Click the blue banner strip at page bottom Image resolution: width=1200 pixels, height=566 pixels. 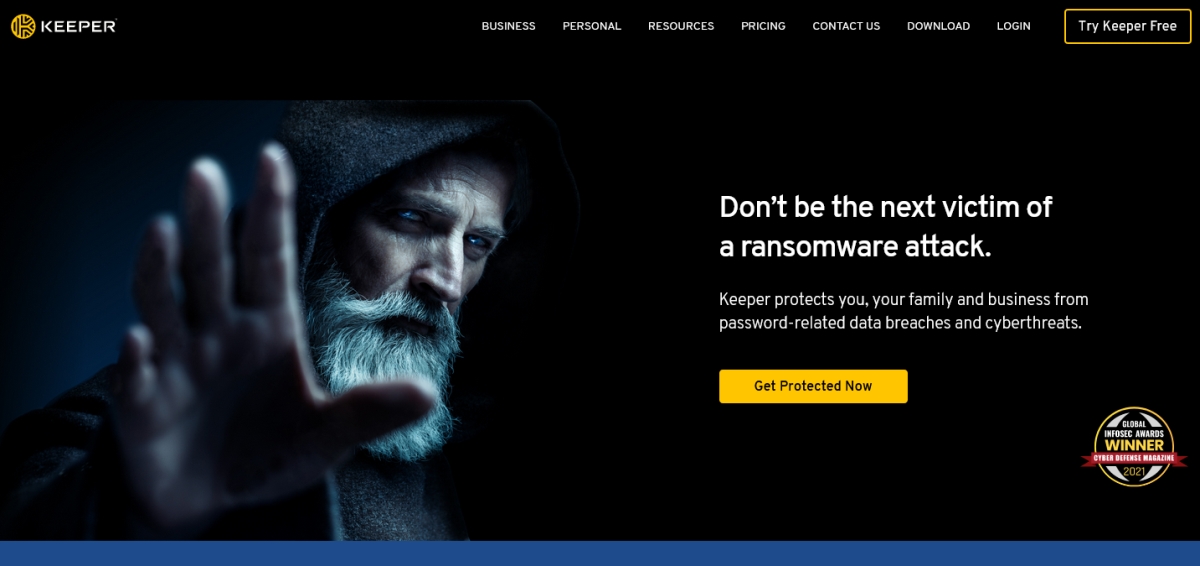(x=600, y=553)
